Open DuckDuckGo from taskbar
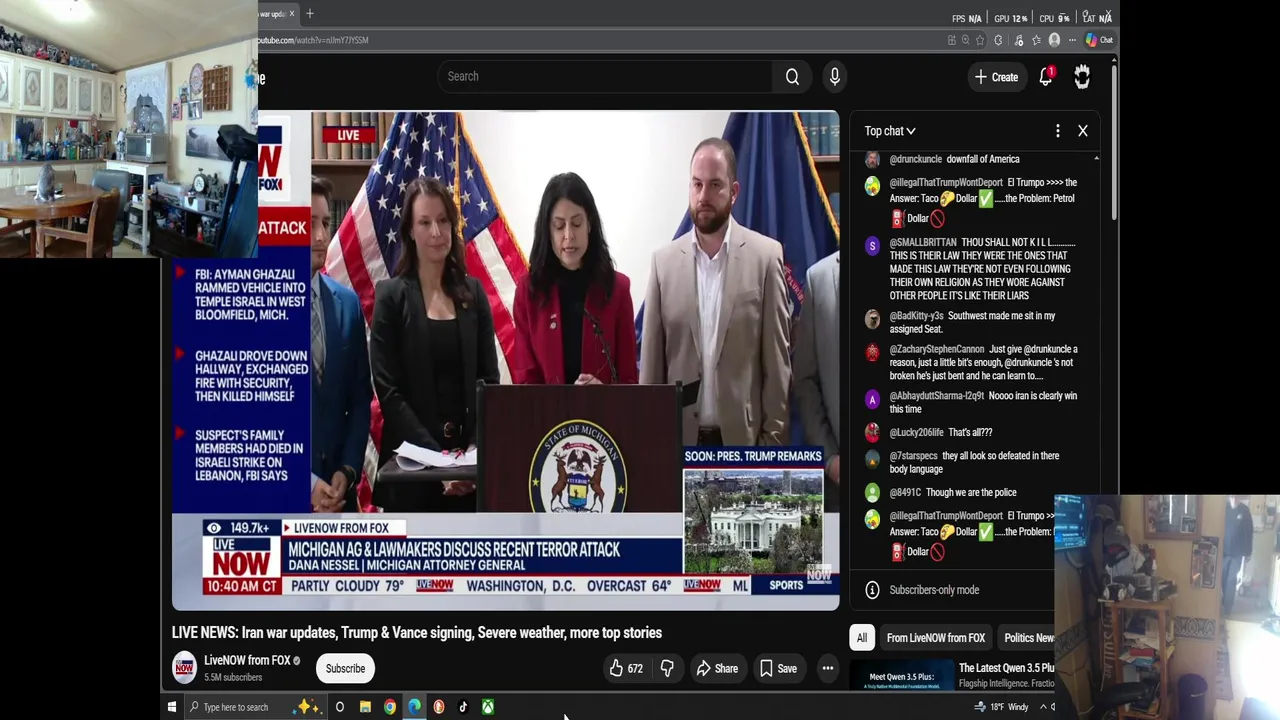This screenshot has height=720, width=1280. coord(439,707)
